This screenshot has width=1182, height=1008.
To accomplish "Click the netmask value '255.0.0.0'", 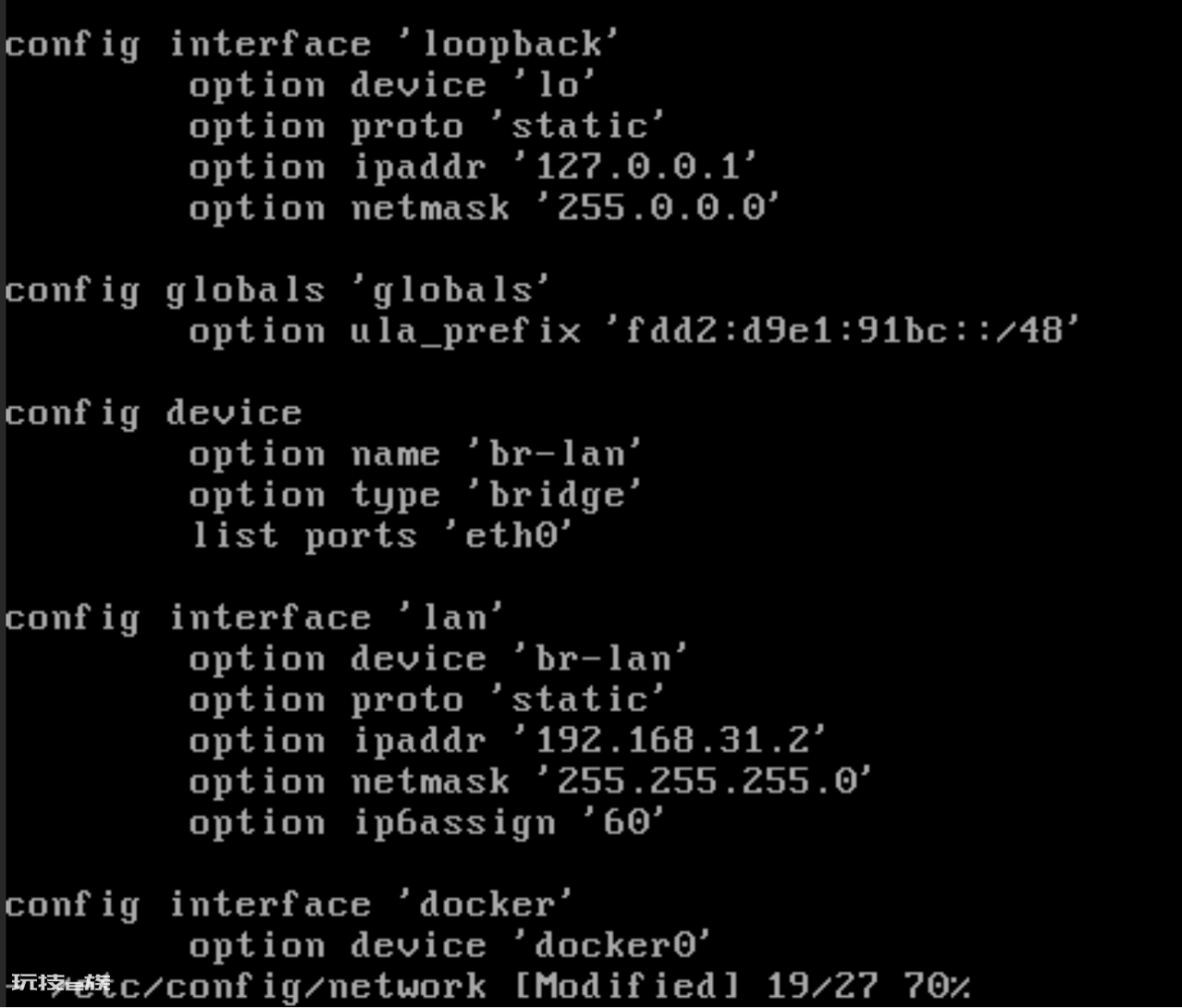I will pyautogui.click(x=661, y=209).
